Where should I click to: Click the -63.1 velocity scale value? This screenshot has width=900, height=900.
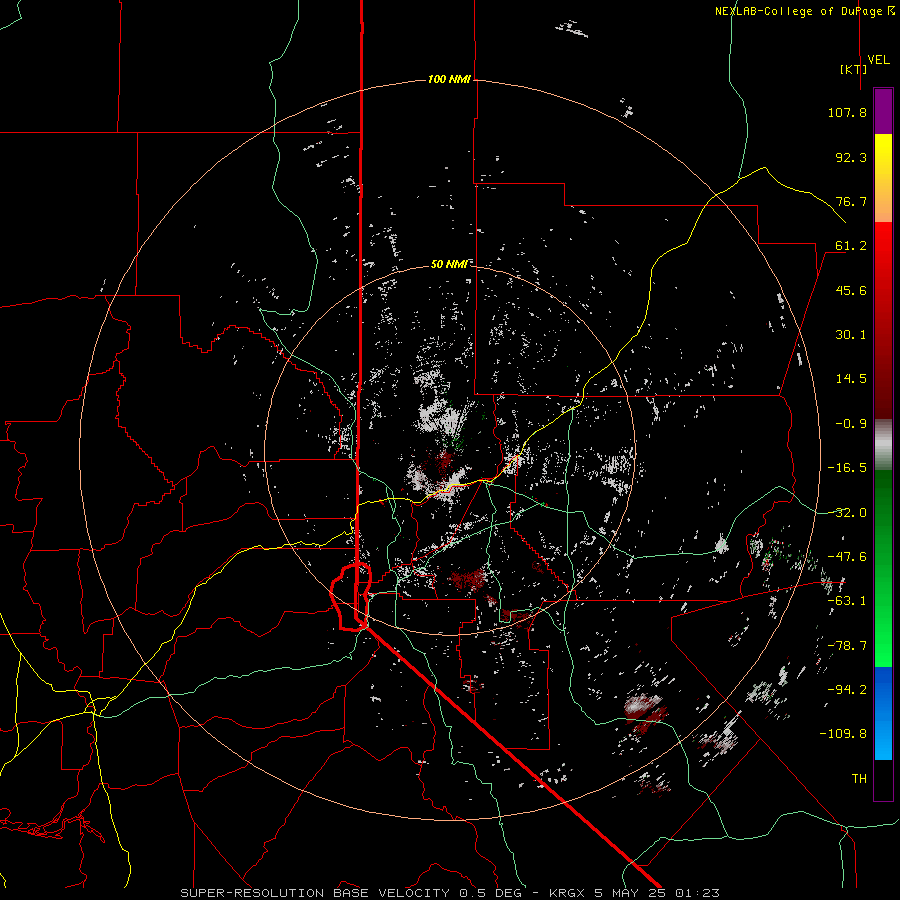click(x=847, y=601)
